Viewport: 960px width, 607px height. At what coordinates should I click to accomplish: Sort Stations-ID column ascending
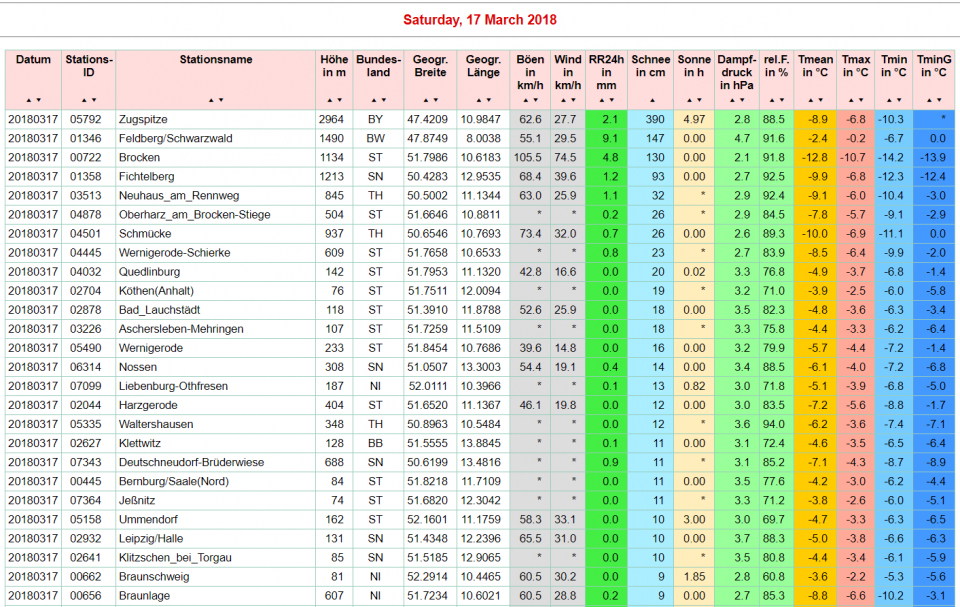point(85,100)
